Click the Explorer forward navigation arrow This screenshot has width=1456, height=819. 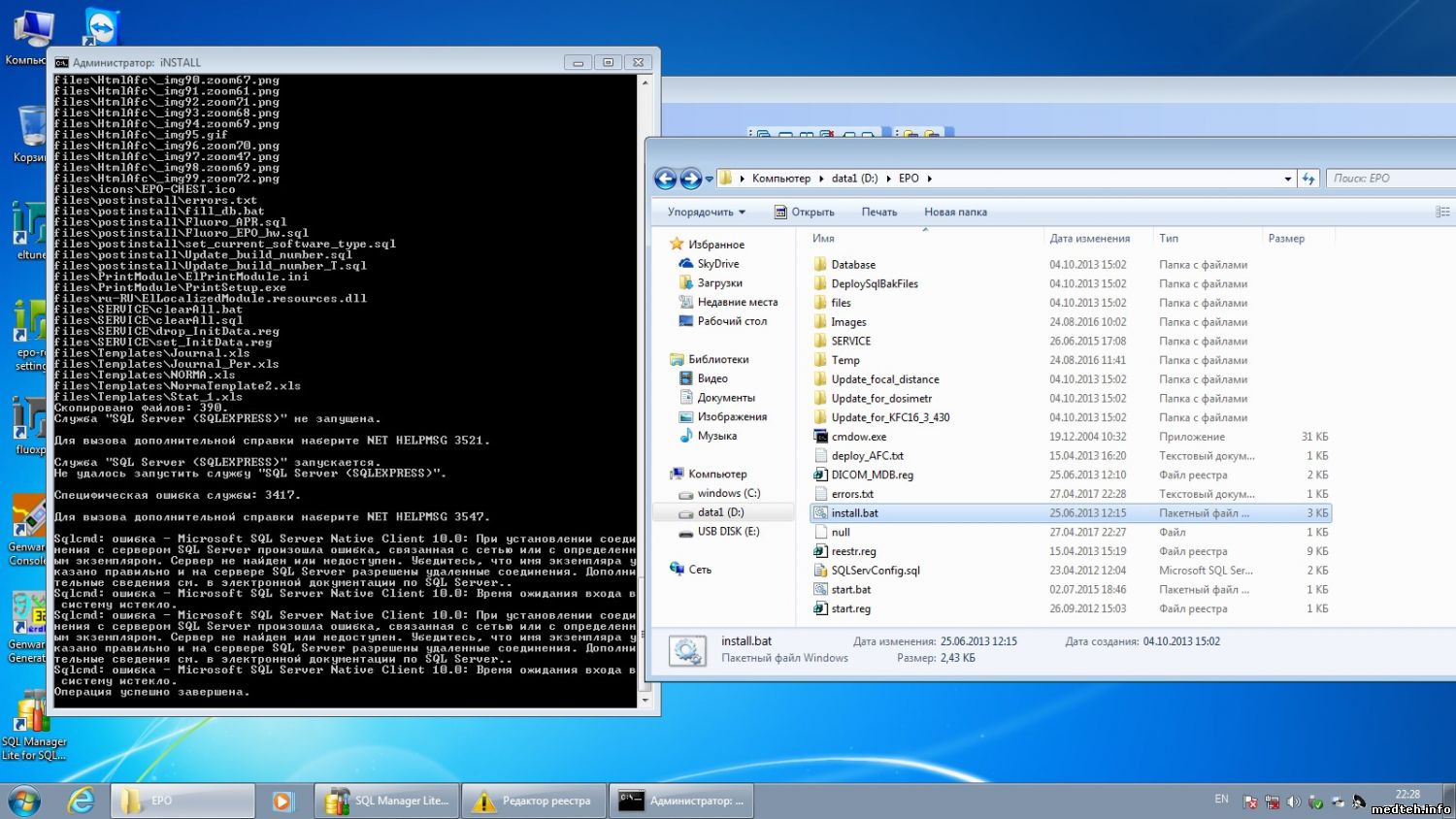pyautogui.click(x=690, y=179)
